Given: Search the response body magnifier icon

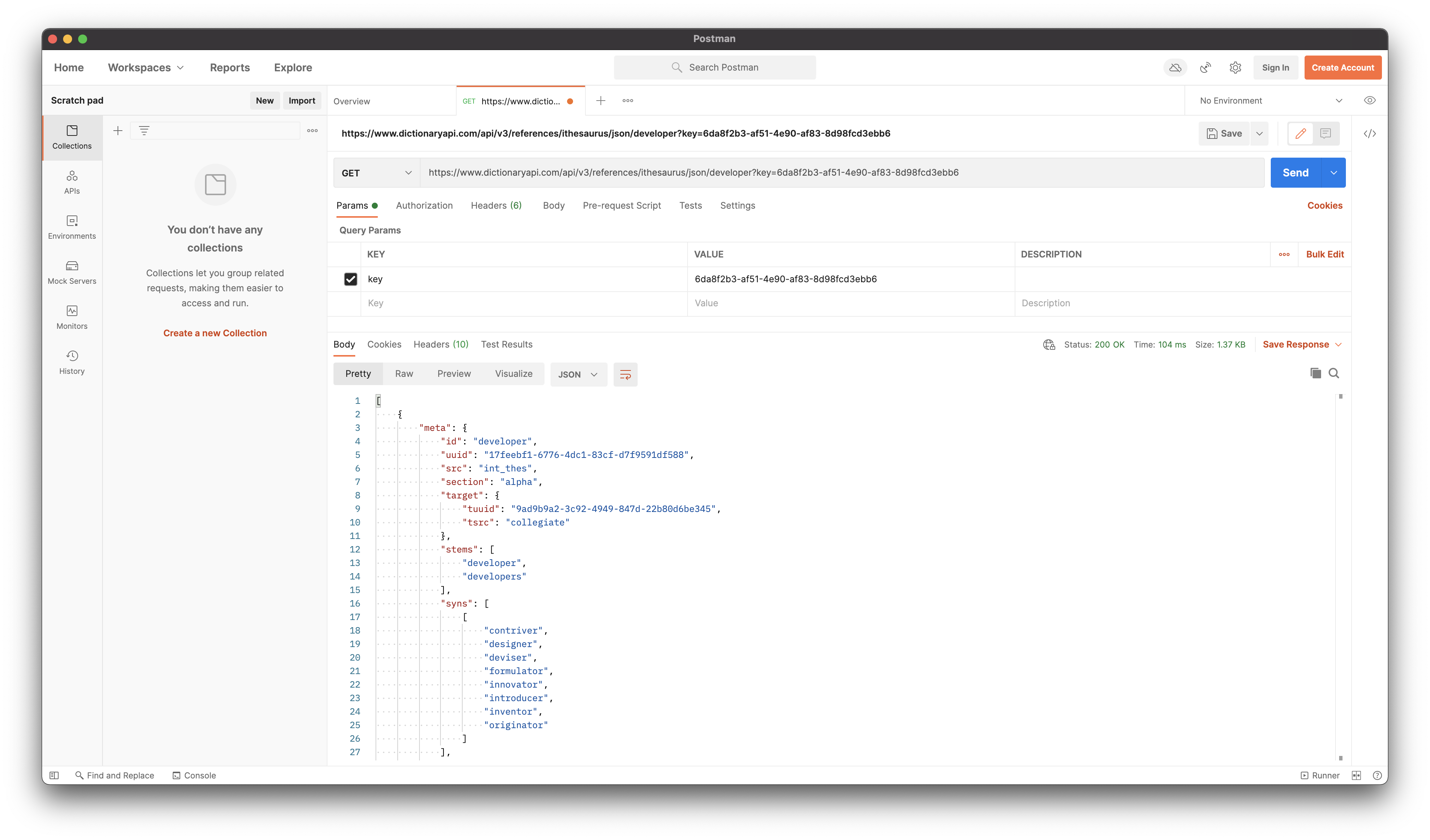Looking at the screenshot, I should (1334, 373).
